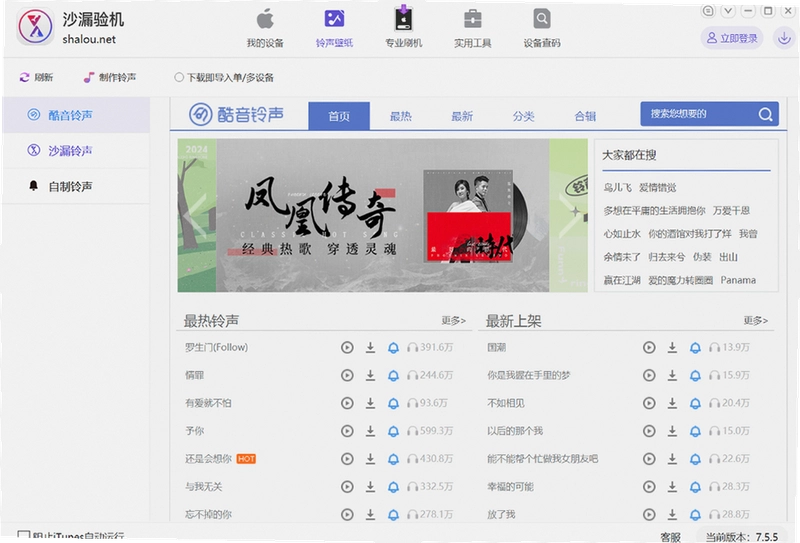Select the 铃声壁纸 navigation icon

point(334,30)
